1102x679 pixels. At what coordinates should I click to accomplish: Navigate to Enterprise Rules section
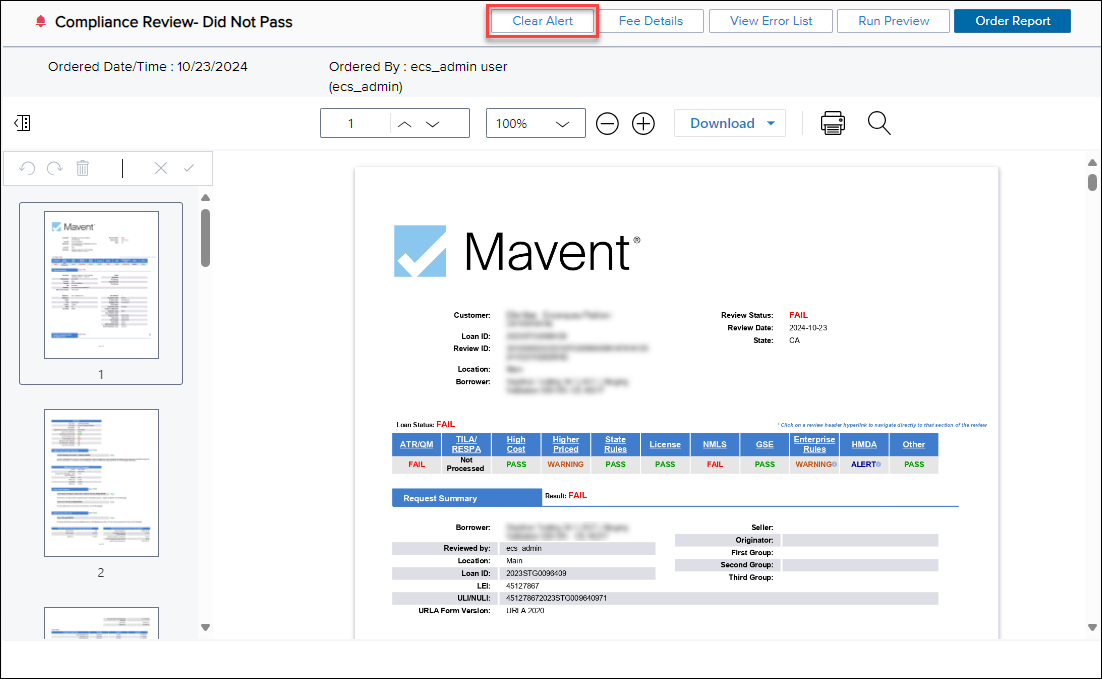pyautogui.click(x=815, y=444)
